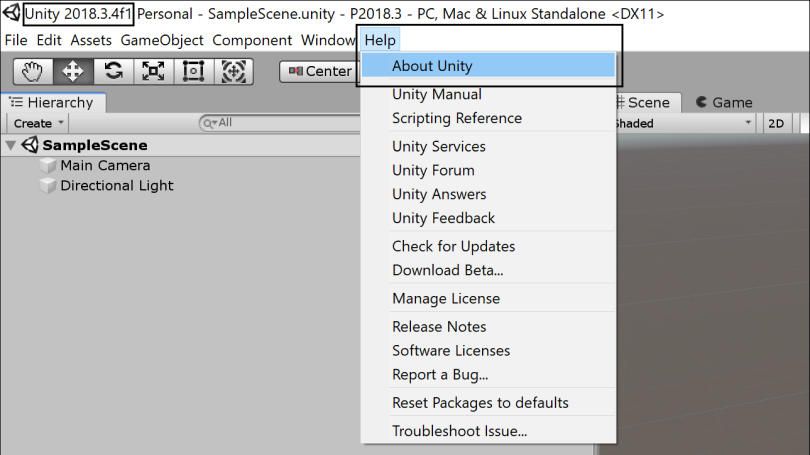The width and height of the screenshot is (810, 455).
Task: Select the Rect Transform tool
Action: coord(194,71)
